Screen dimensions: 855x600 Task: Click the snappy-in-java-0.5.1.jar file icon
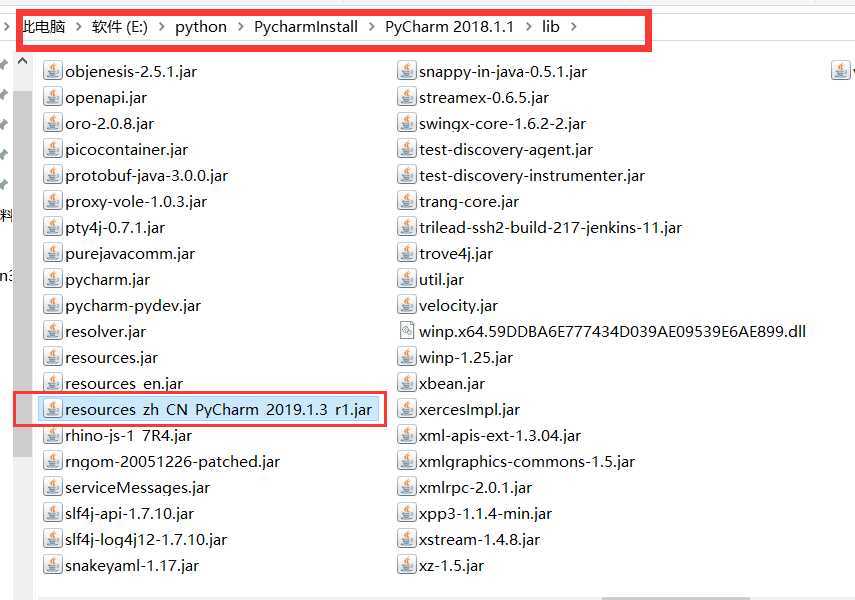pos(406,71)
